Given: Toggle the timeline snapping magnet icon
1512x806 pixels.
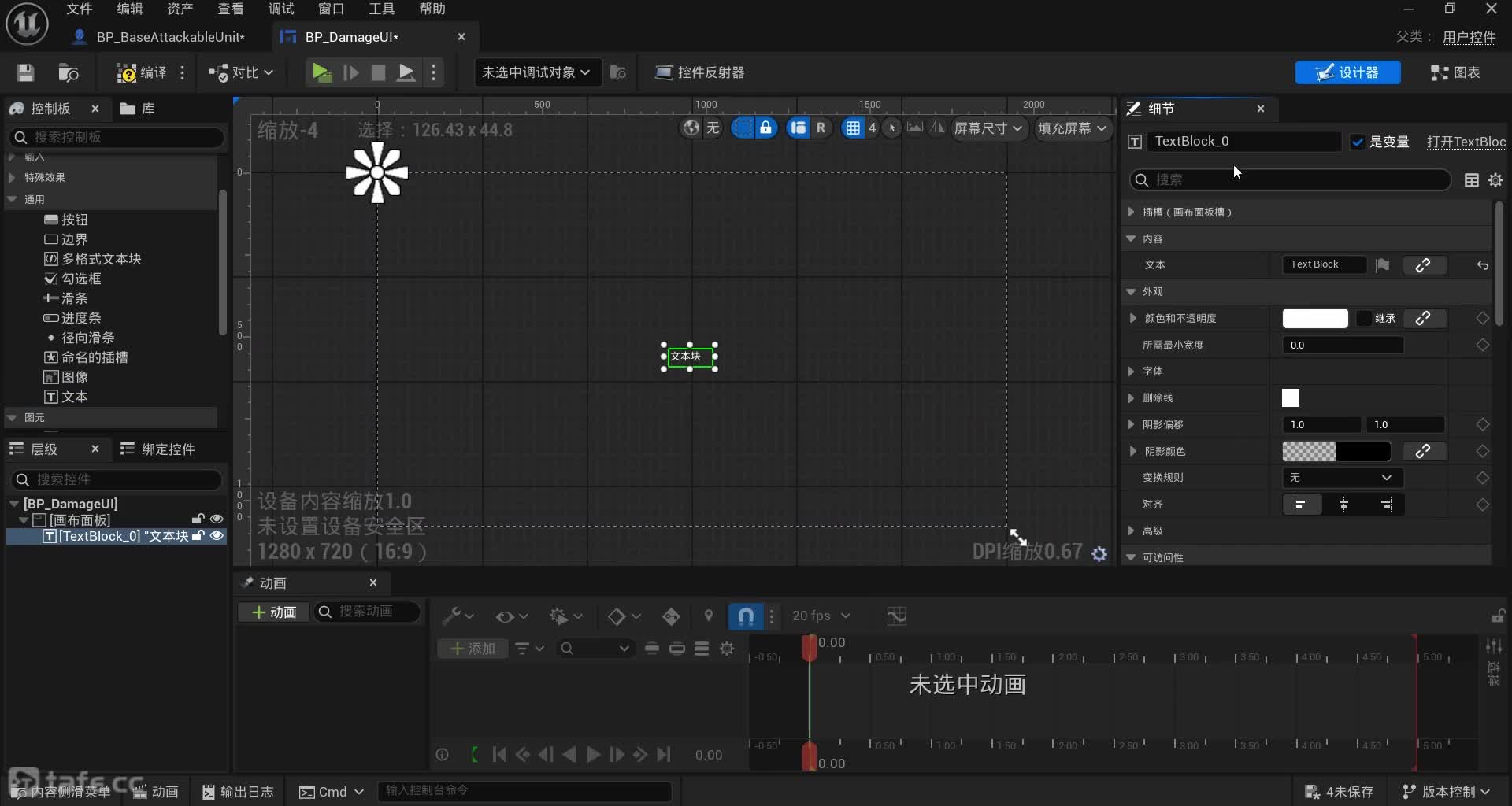Looking at the screenshot, I should pos(746,616).
